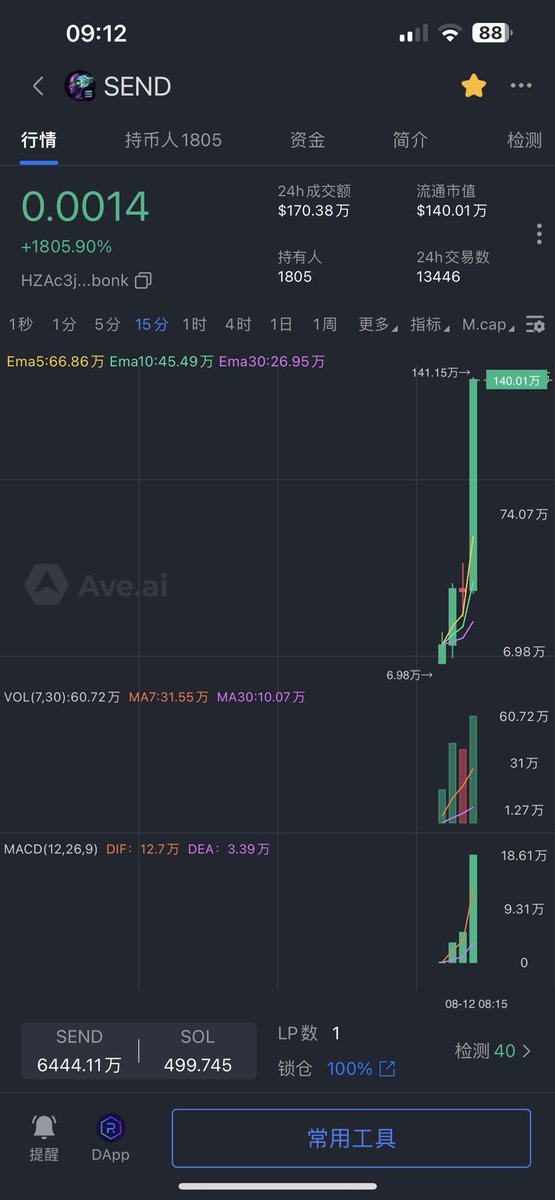The height and width of the screenshot is (1200, 555).
Task: Tap the back arrow next to SEND
Action: click(38, 86)
